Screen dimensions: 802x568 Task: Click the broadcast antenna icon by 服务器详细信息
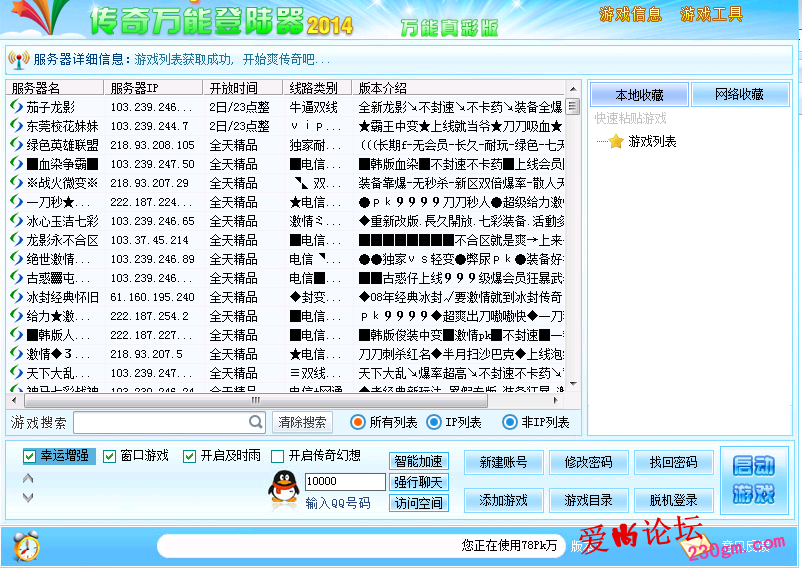18,60
